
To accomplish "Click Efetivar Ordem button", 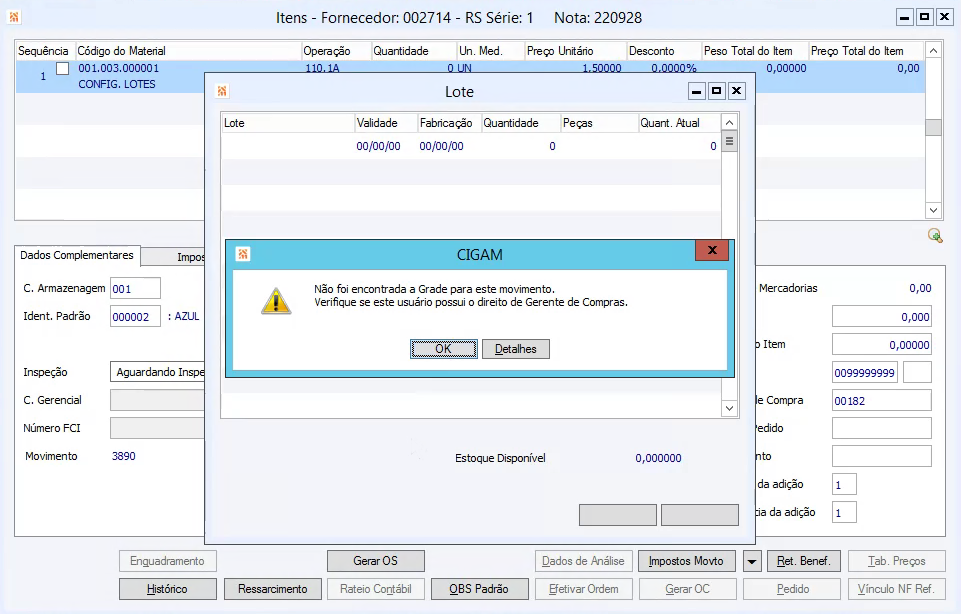I will click(583, 589).
